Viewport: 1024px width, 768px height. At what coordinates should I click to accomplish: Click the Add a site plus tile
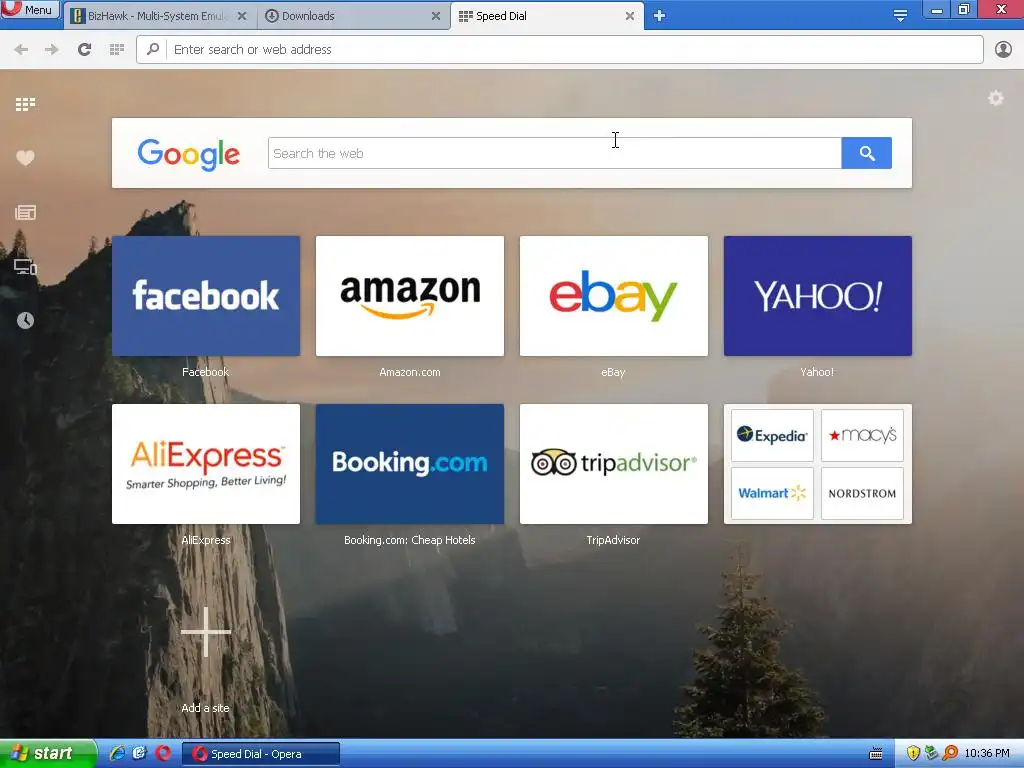point(206,632)
